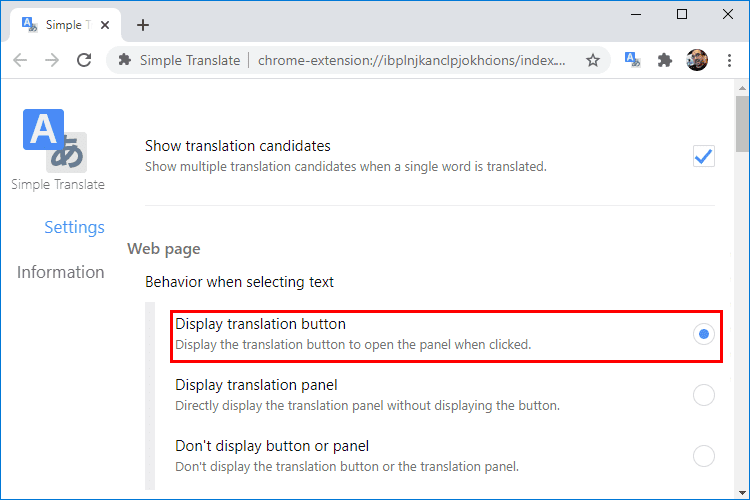Select the Display translation panel option
Screen dimensions: 750x500
coord(704,395)
